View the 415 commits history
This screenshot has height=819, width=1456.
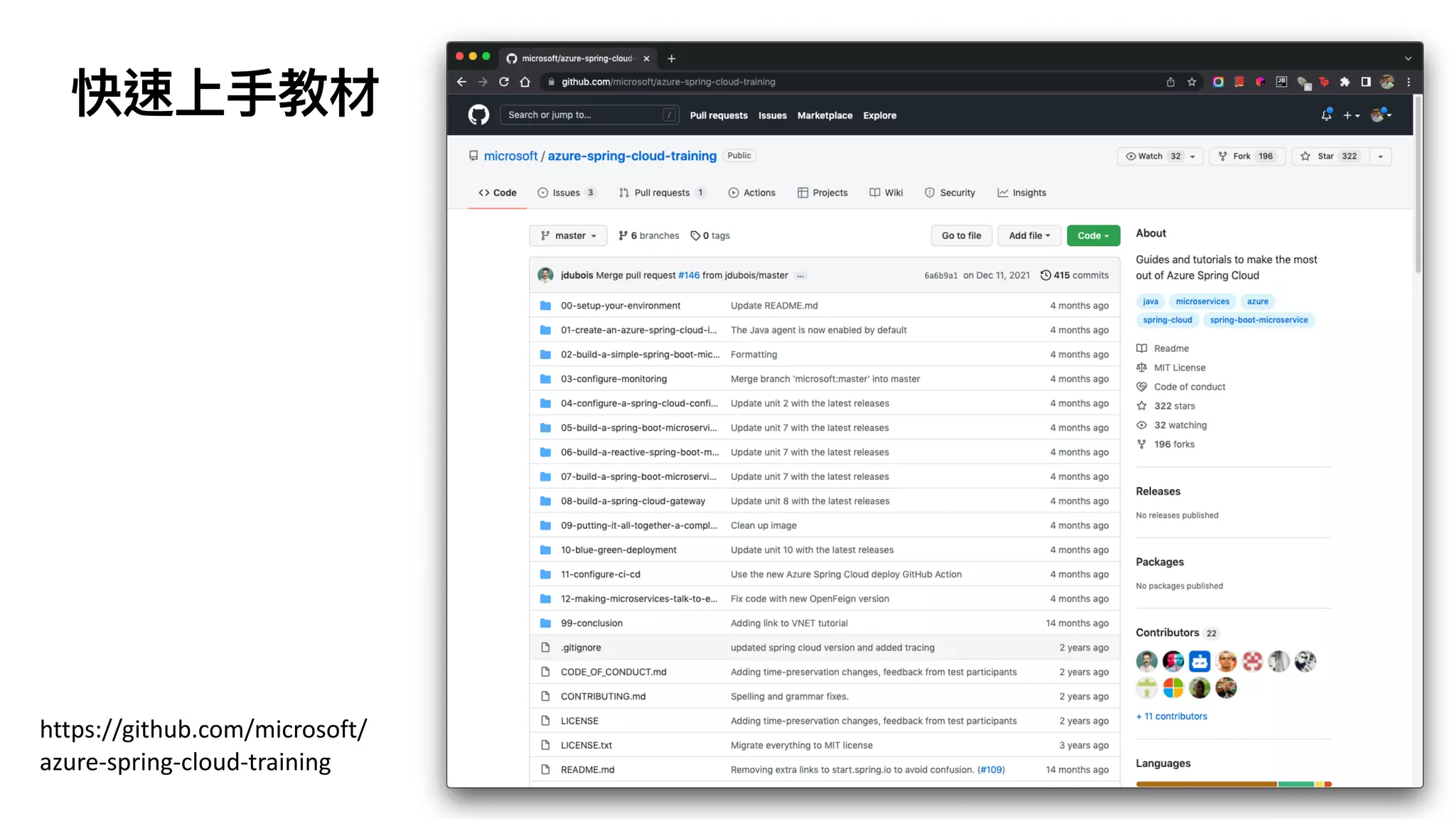[x=1074, y=275]
